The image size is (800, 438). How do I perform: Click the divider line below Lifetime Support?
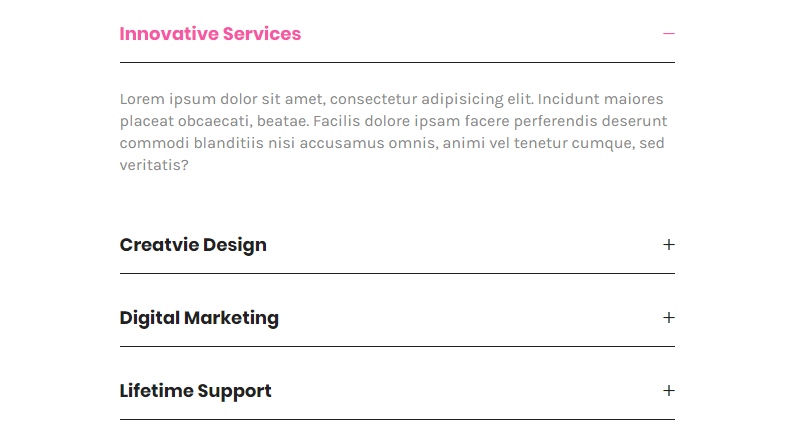(397, 419)
